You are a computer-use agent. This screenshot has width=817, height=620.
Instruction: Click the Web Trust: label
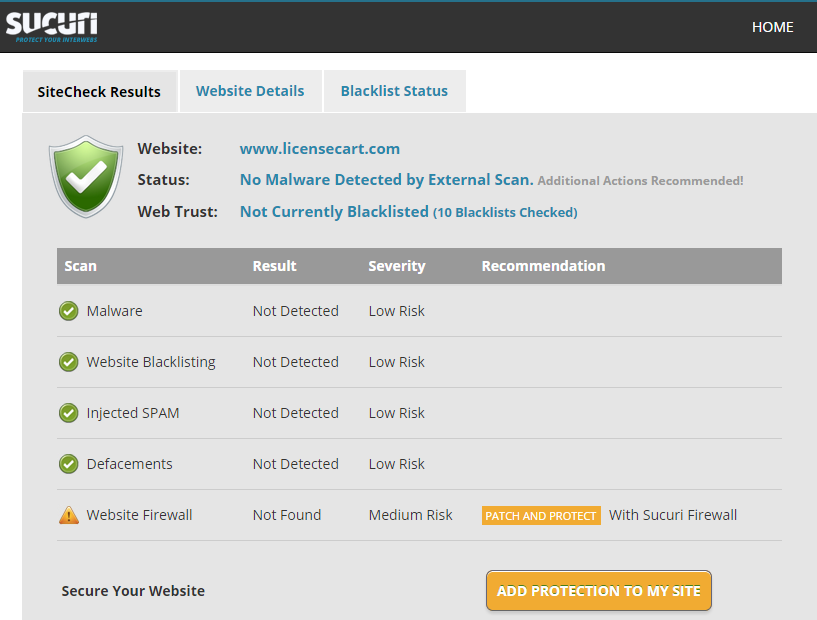click(x=178, y=212)
